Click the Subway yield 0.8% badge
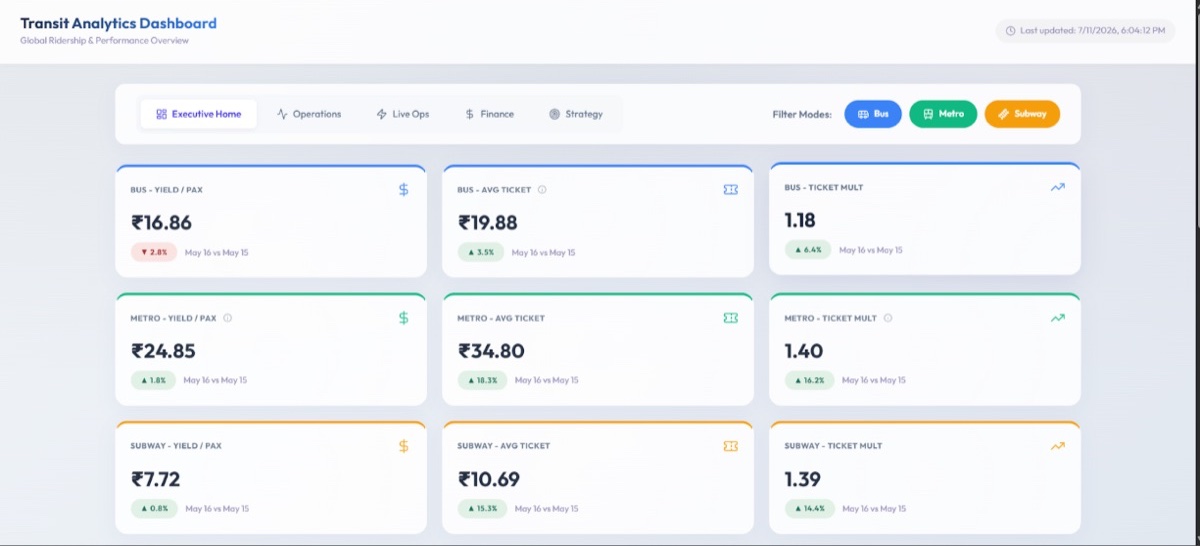Image resolution: width=1200 pixels, height=546 pixels. 153,508
